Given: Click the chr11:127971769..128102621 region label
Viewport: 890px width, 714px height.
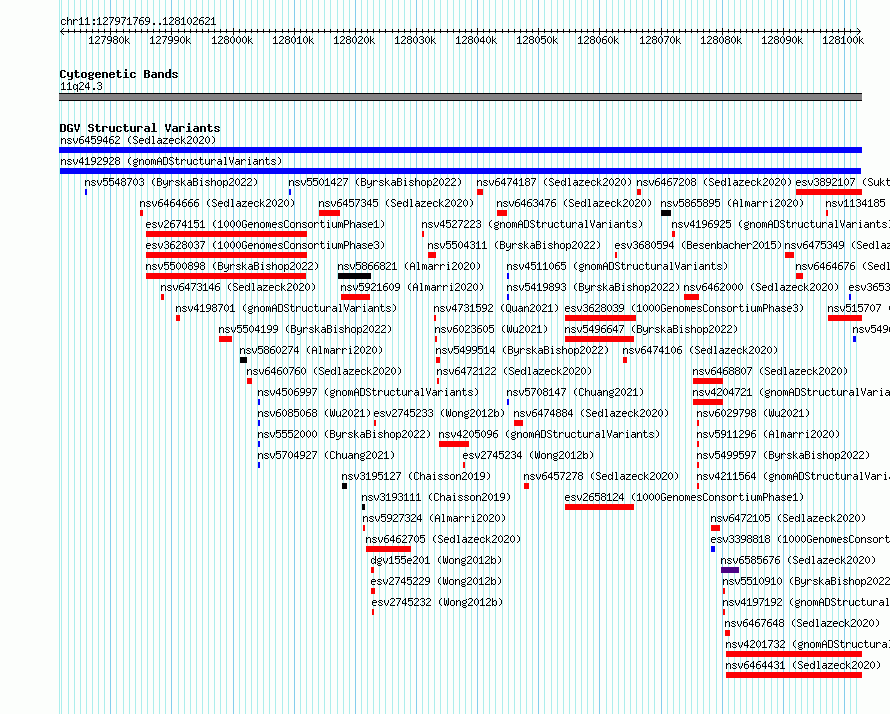Looking at the screenshot, I should click(x=138, y=22).
